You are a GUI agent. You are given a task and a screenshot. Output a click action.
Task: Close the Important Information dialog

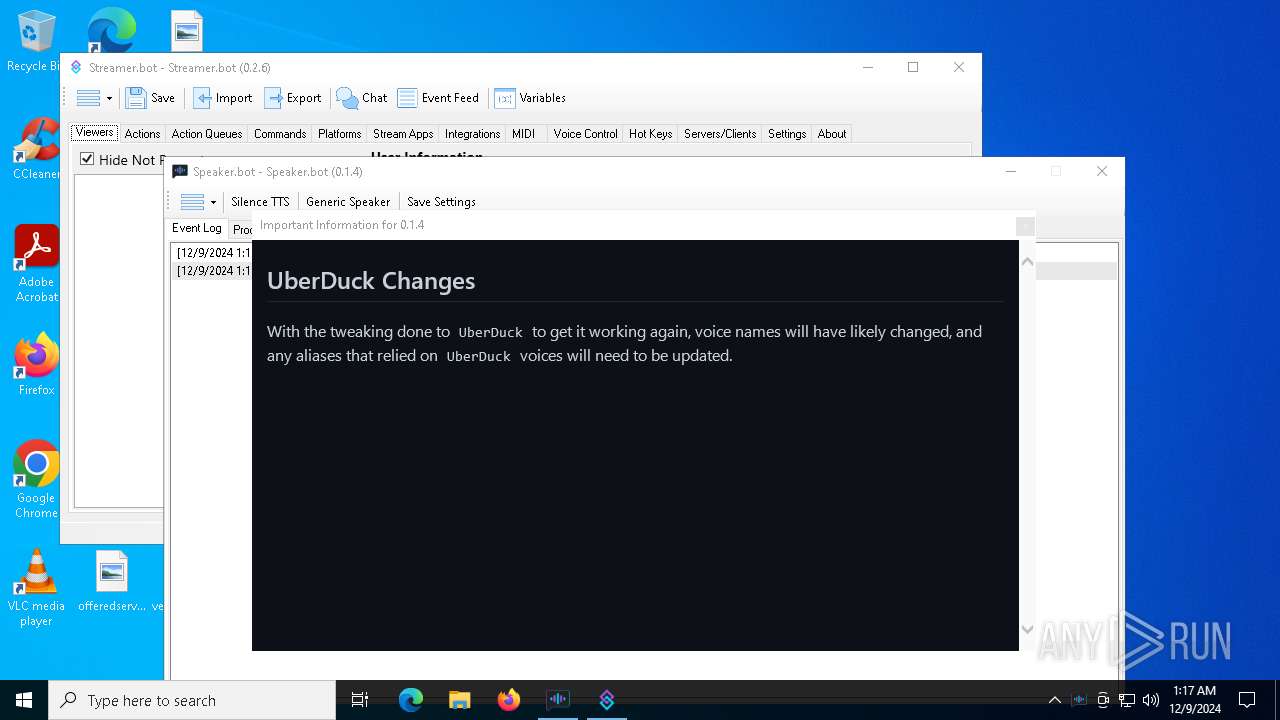click(x=1025, y=226)
